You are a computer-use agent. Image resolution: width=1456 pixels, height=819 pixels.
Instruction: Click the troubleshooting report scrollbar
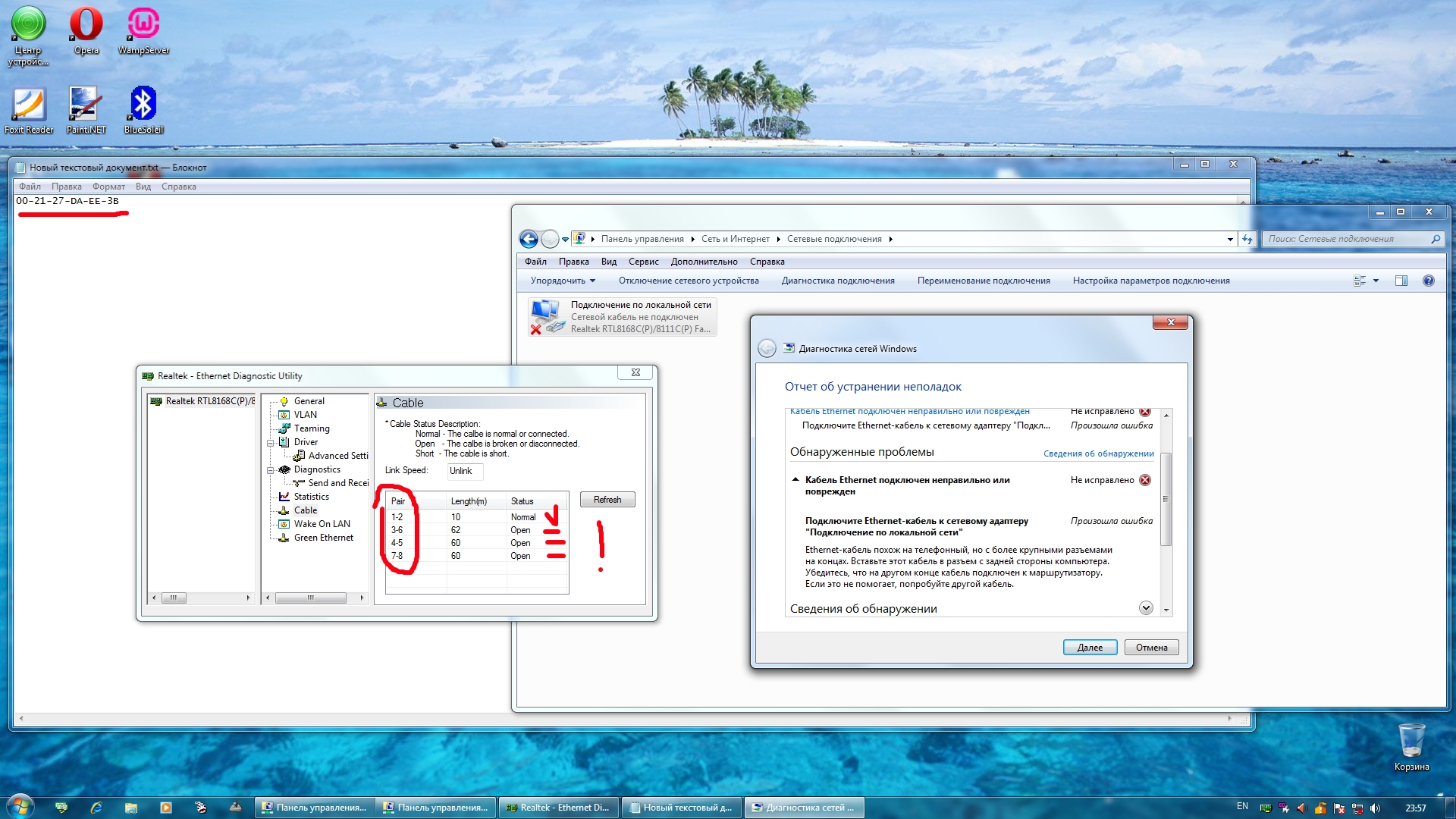1166,499
